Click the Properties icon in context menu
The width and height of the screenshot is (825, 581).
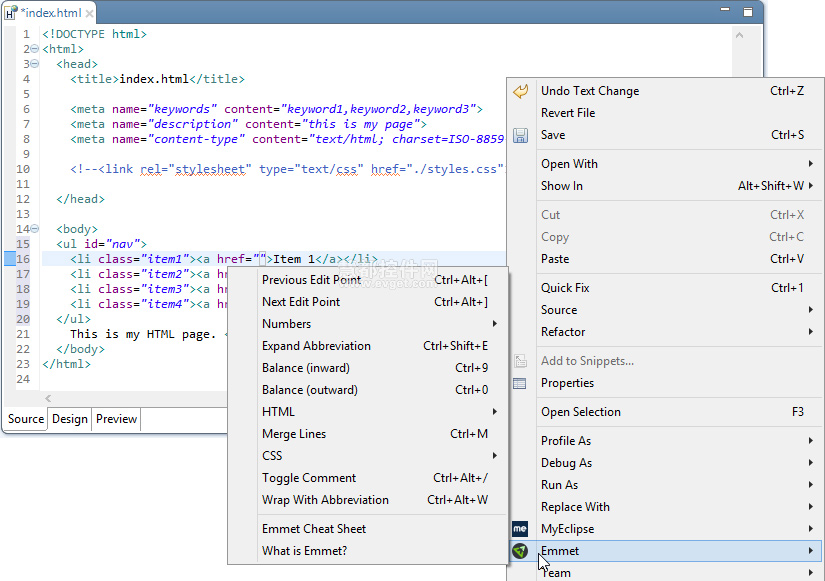520,383
